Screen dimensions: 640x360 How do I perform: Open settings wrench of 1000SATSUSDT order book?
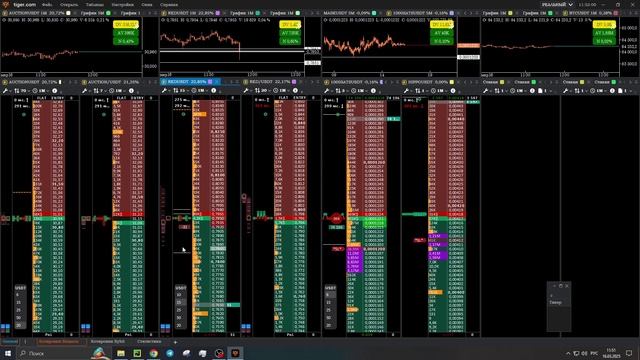(326, 91)
